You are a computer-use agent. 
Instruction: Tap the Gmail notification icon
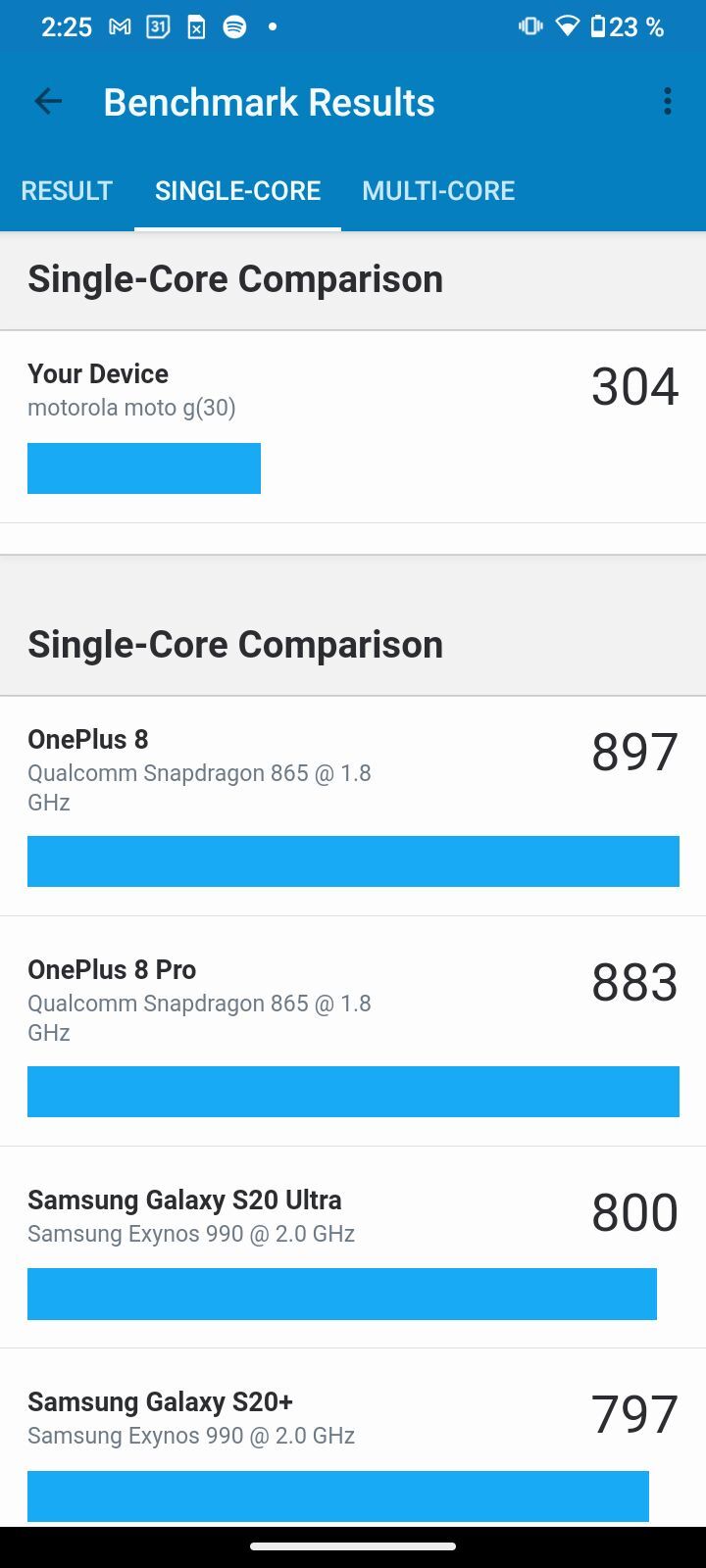tap(120, 27)
